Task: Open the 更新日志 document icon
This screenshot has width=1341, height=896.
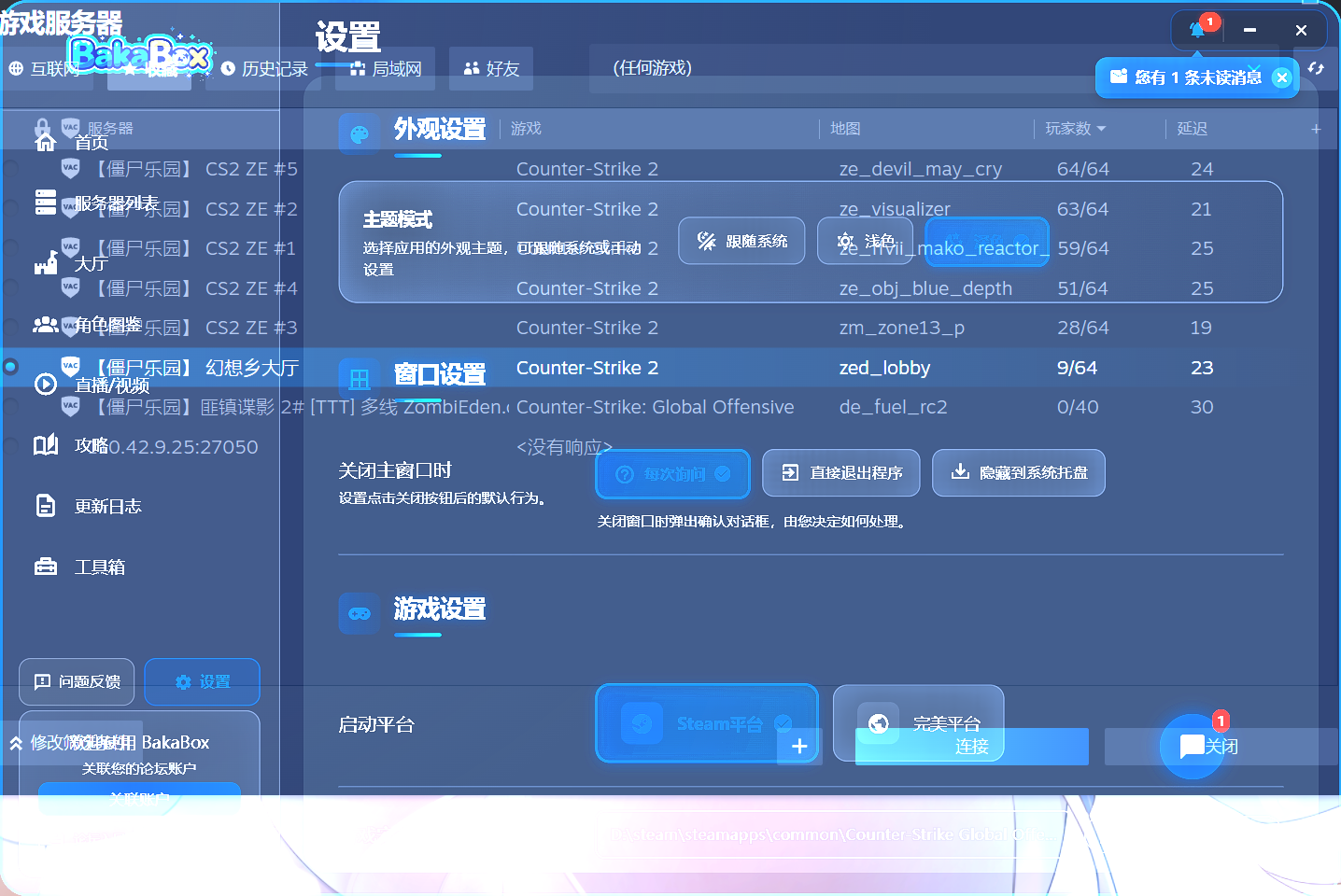Action: [x=46, y=506]
